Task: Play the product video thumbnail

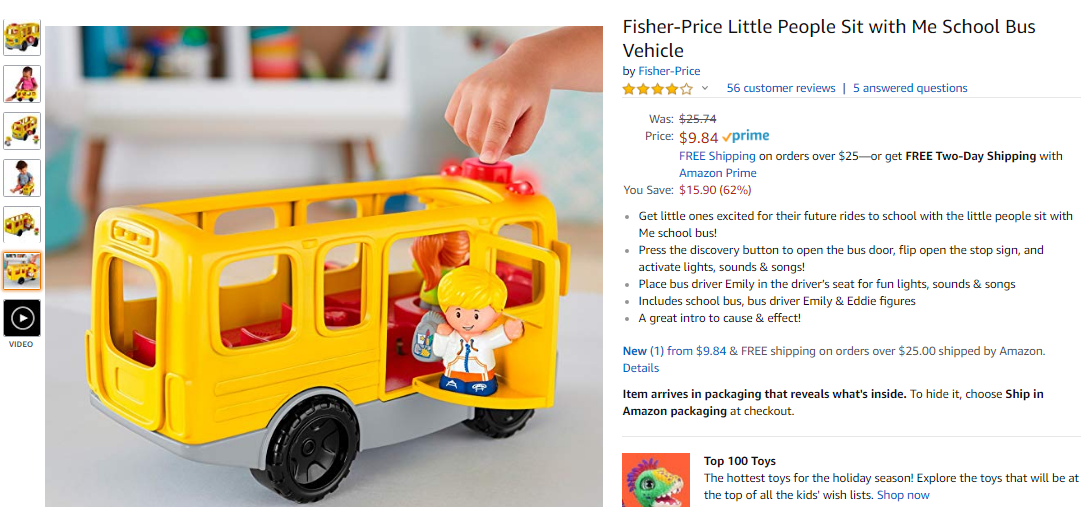Action: (x=22, y=318)
